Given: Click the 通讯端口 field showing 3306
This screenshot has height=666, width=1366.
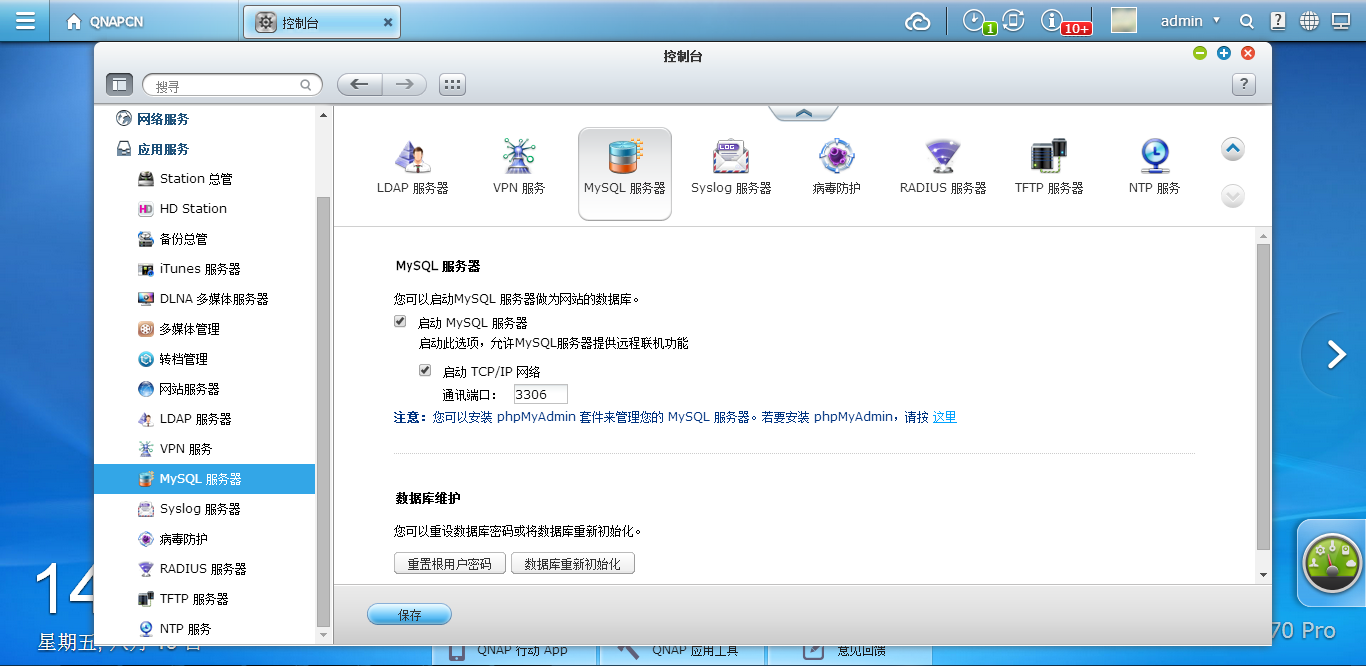Looking at the screenshot, I should click(540, 395).
